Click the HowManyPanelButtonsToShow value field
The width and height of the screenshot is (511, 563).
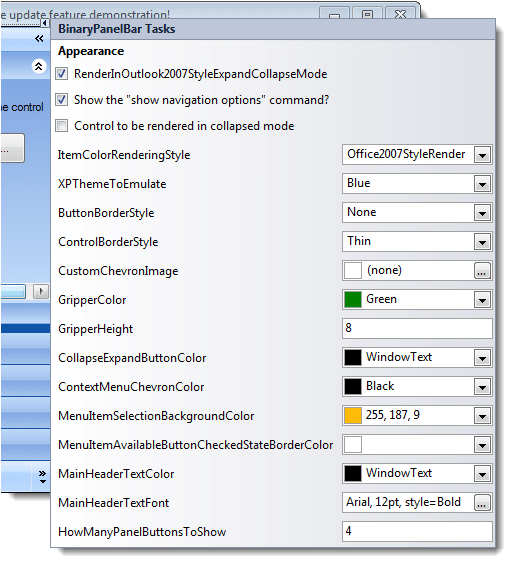tap(417, 532)
